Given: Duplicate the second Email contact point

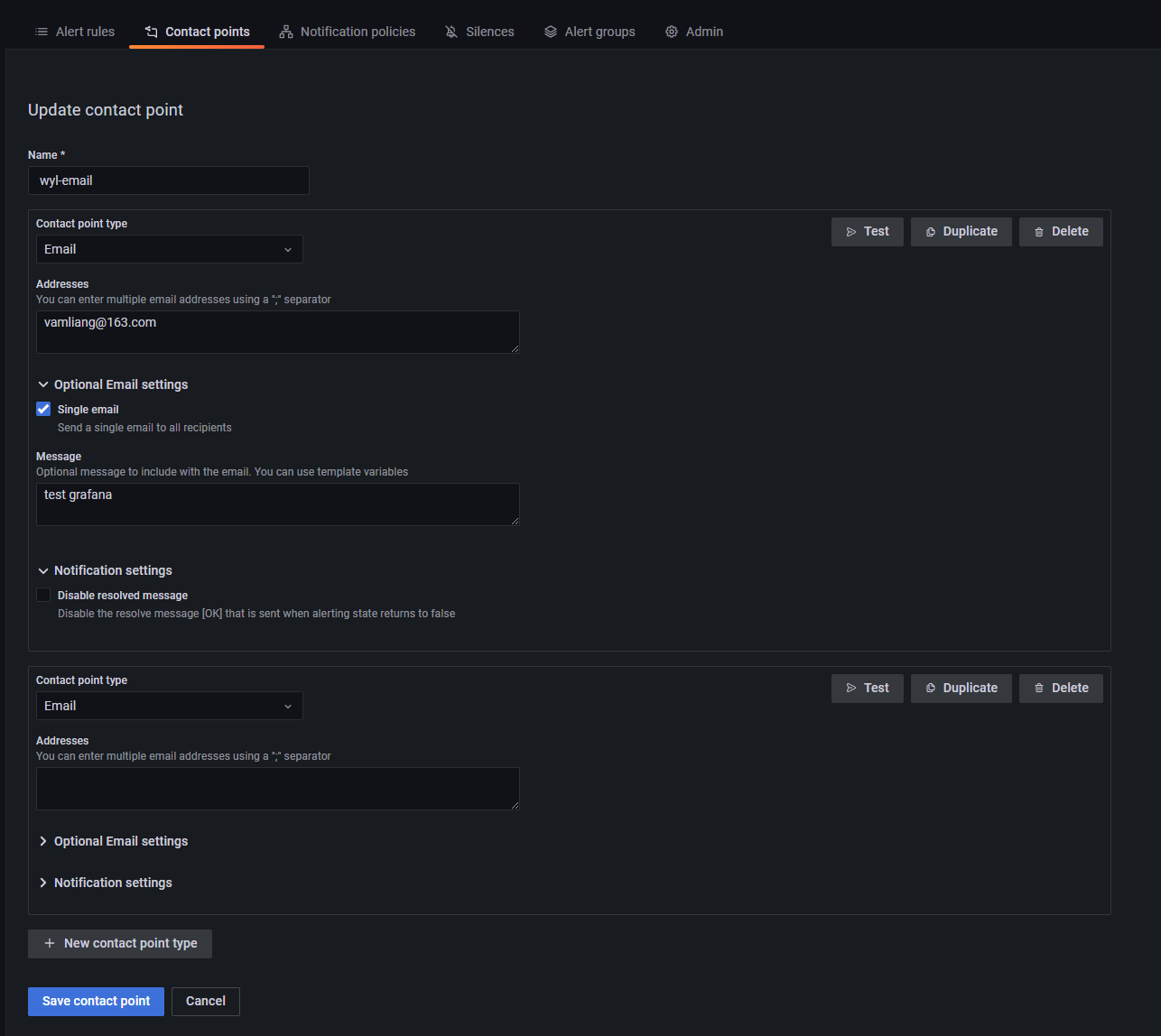Looking at the screenshot, I should point(961,689).
